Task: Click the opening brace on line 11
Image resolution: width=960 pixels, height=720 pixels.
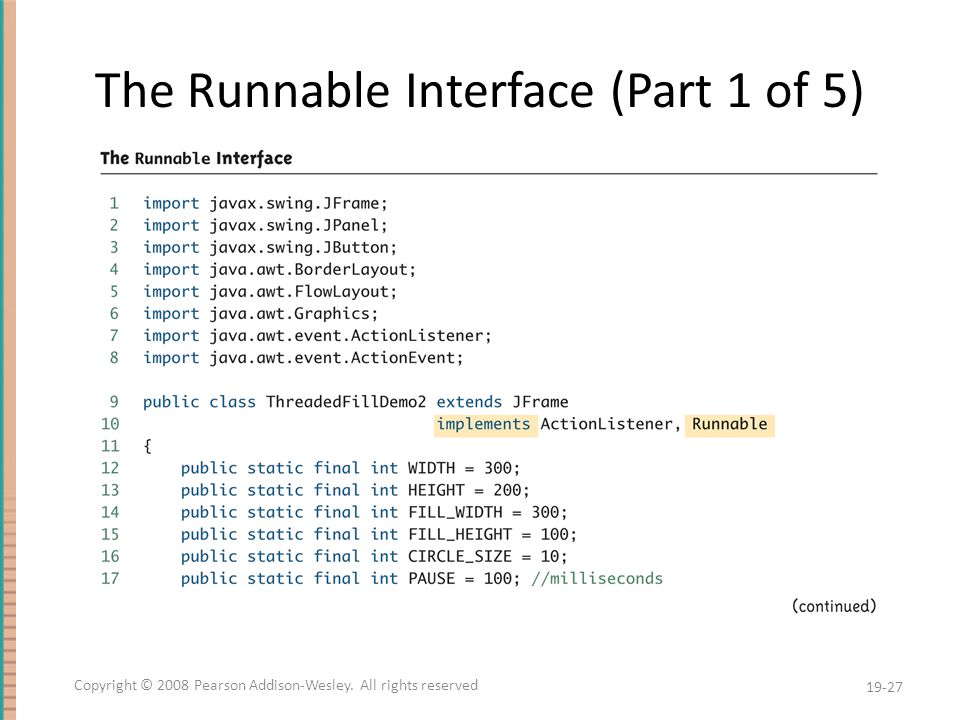Action: point(148,446)
